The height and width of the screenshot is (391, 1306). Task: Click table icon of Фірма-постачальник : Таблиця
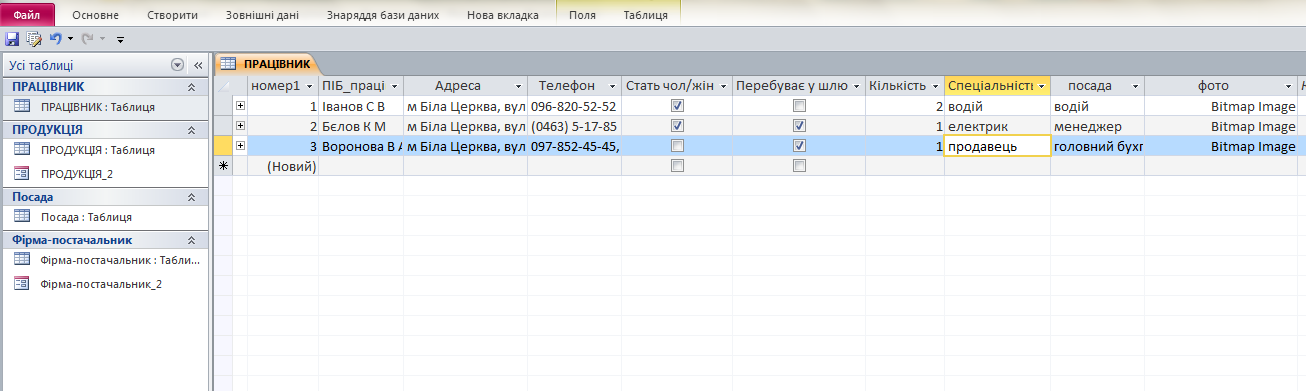pos(22,259)
